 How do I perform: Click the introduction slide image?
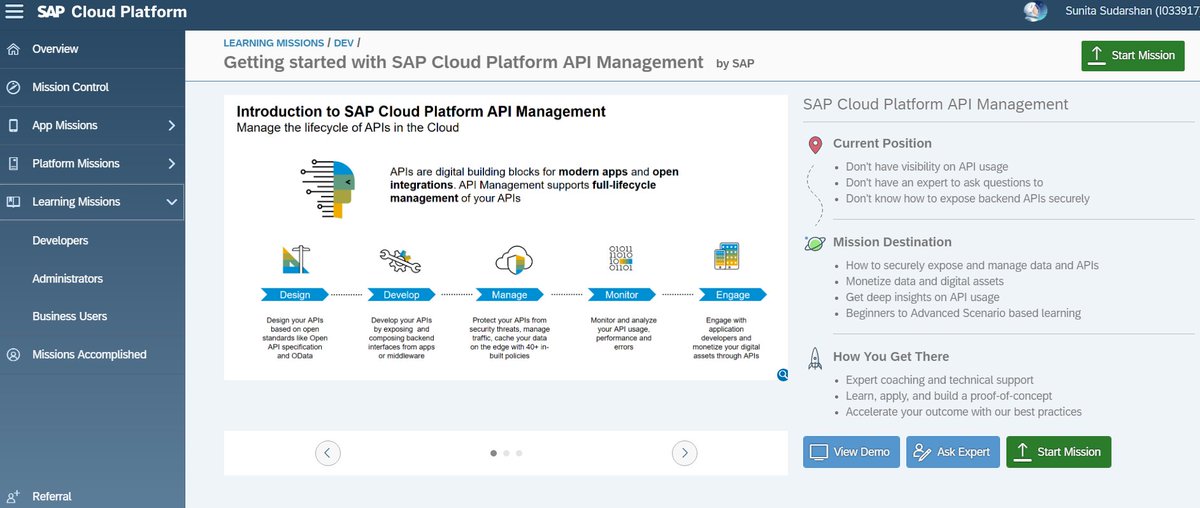pos(506,238)
